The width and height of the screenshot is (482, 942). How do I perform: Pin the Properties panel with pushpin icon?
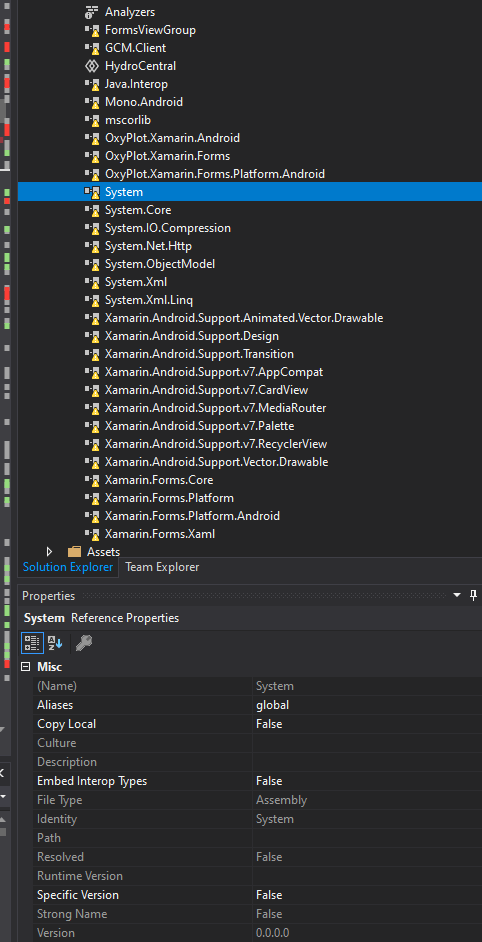pos(473,595)
